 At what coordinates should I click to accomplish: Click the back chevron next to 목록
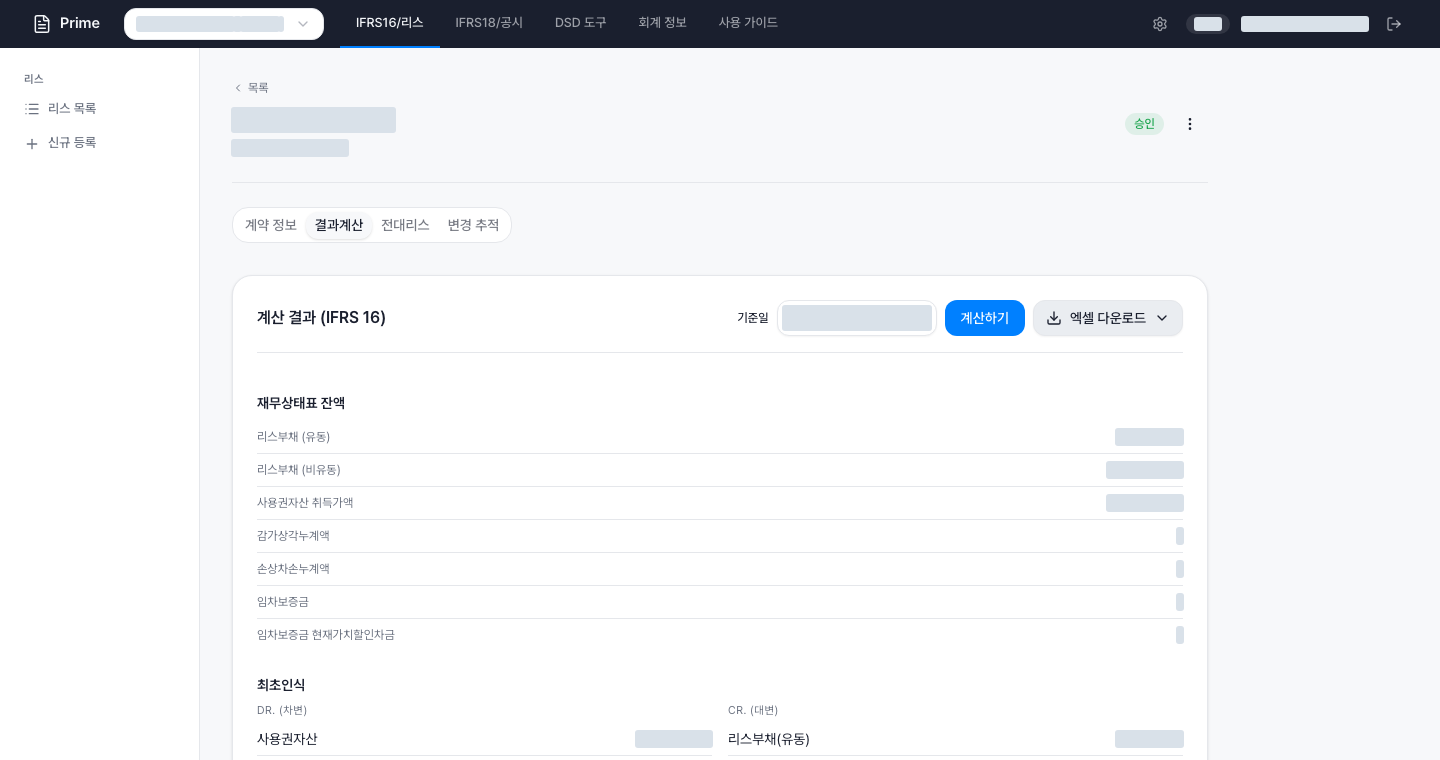[238, 88]
